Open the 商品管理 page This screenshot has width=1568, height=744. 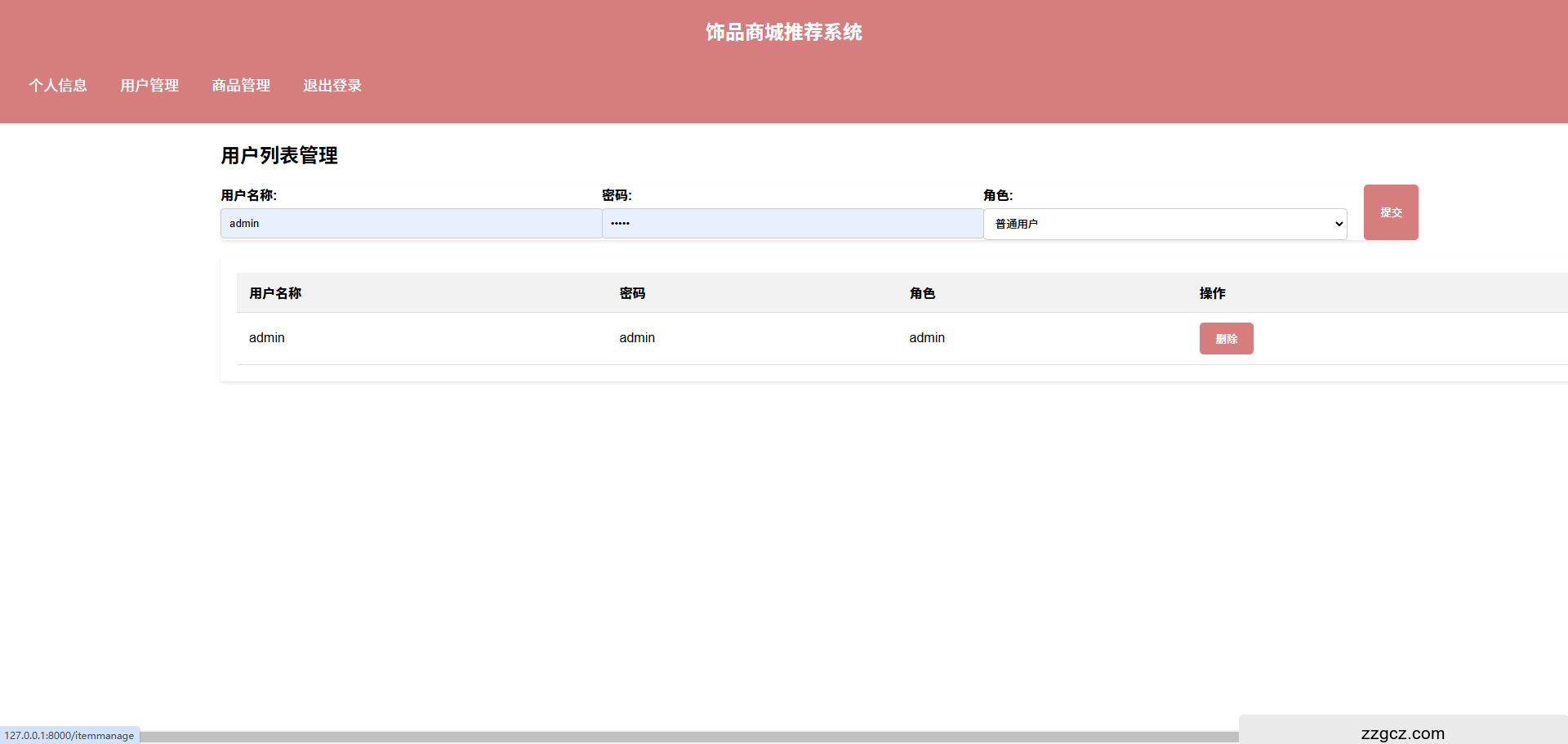click(241, 86)
